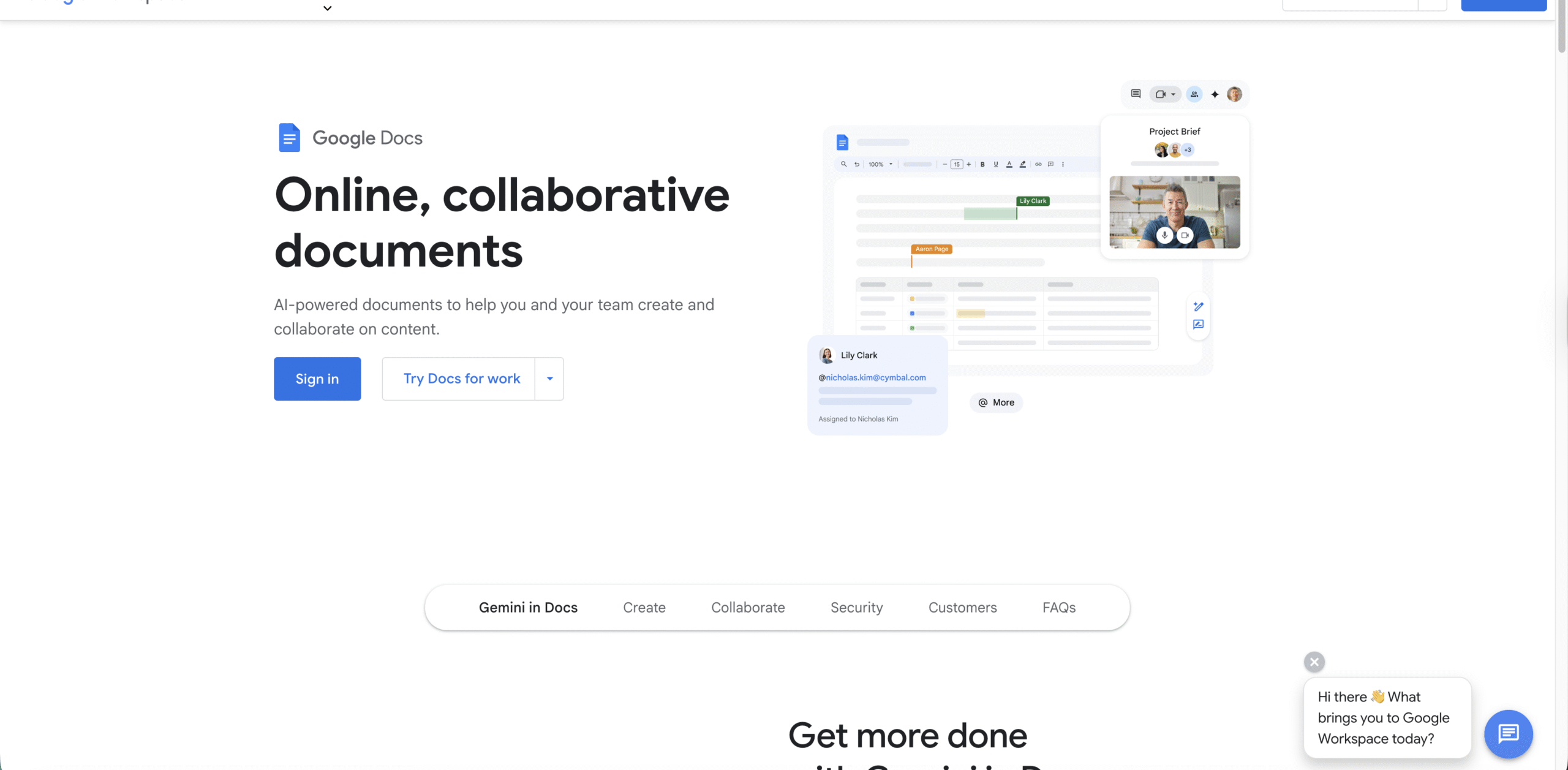Expand the Try Docs for work dropdown arrow

coord(549,379)
